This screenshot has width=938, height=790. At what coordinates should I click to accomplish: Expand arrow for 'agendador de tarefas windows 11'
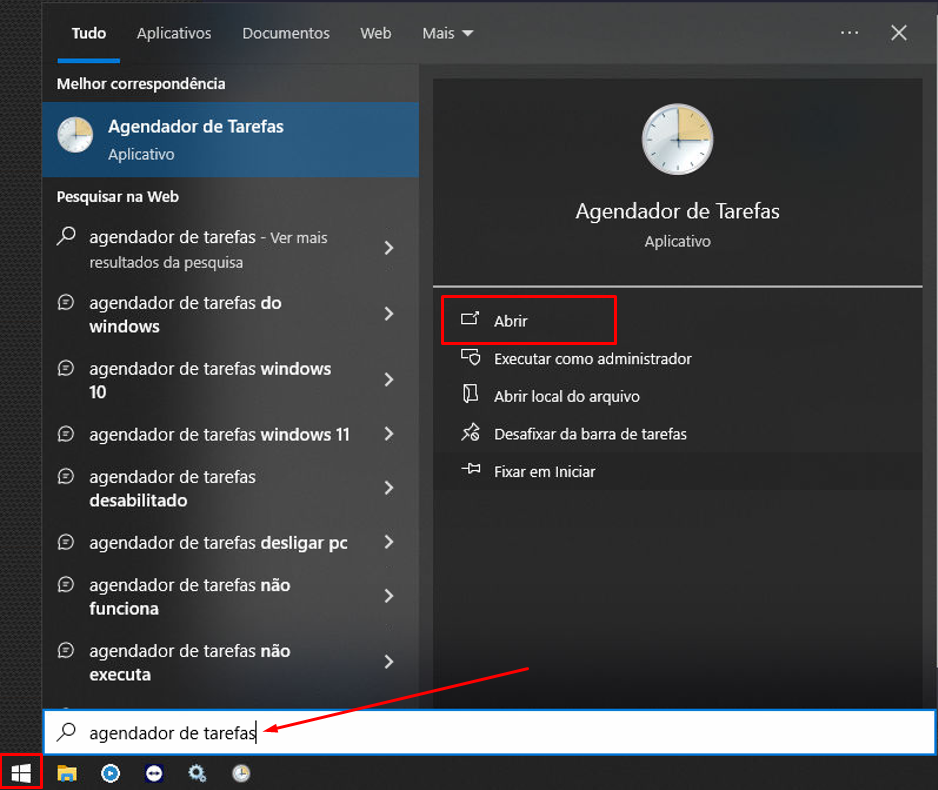point(389,434)
